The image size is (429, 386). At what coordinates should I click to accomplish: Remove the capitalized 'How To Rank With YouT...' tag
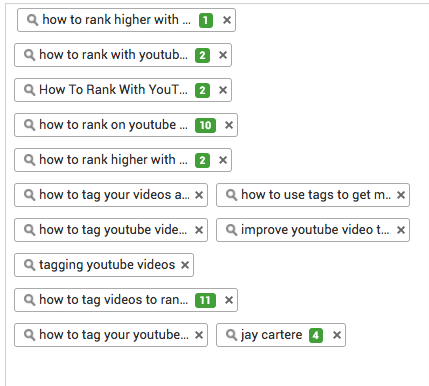223,90
